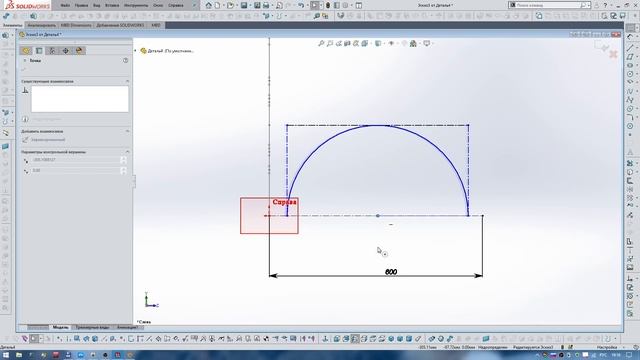Open the DimXpertManager crosshair tab

[65, 51]
